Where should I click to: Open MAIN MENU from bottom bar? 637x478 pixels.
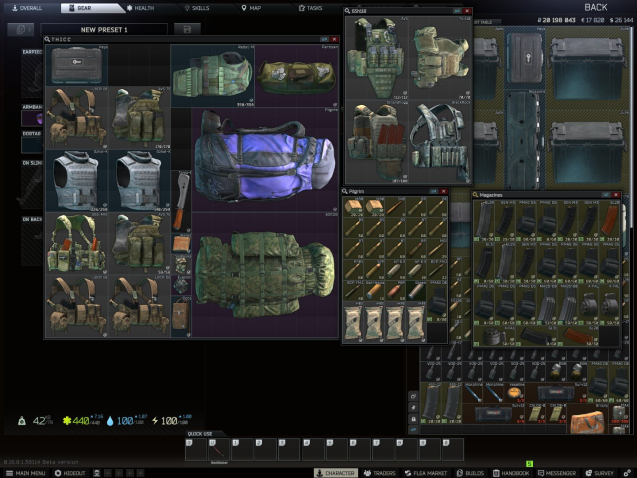pos(26,473)
